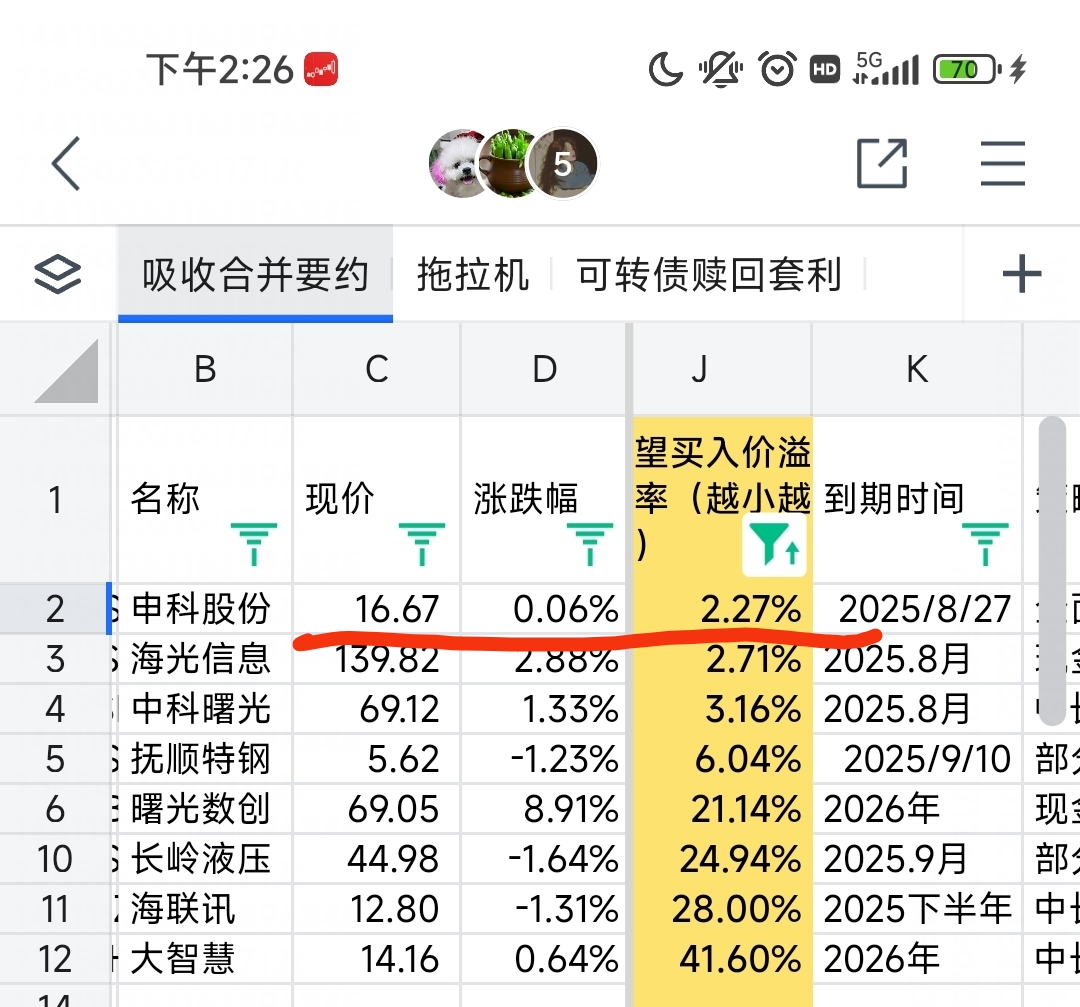The image size is (1080, 1007).
Task: Select column B header
Action: click(205, 369)
